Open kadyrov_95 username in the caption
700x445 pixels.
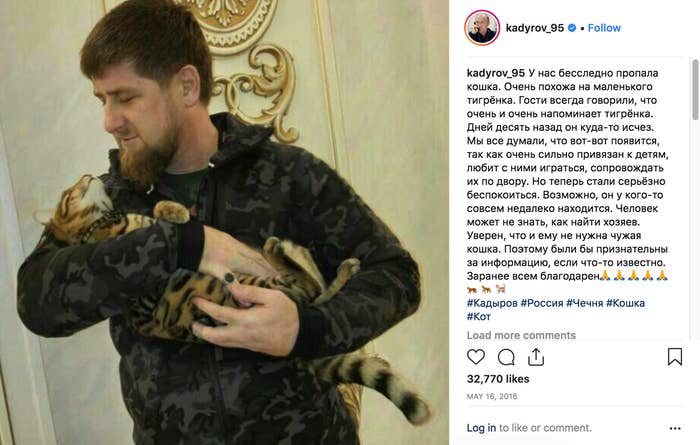496,73
